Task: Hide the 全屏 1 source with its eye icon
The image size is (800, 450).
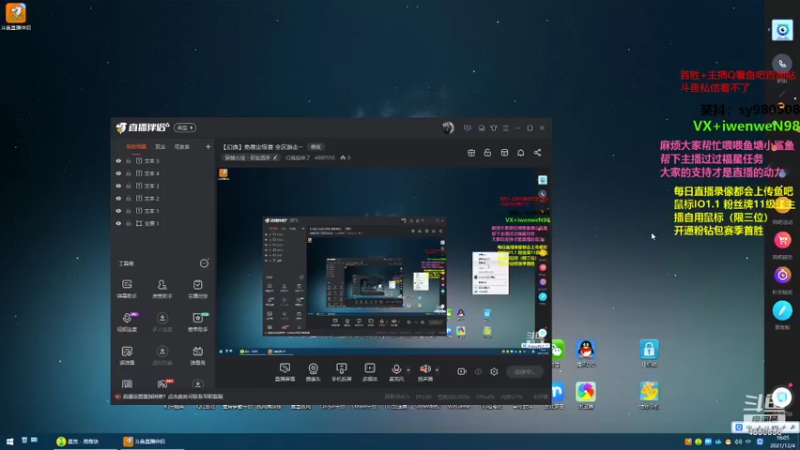Action: [x=118, y=223]
